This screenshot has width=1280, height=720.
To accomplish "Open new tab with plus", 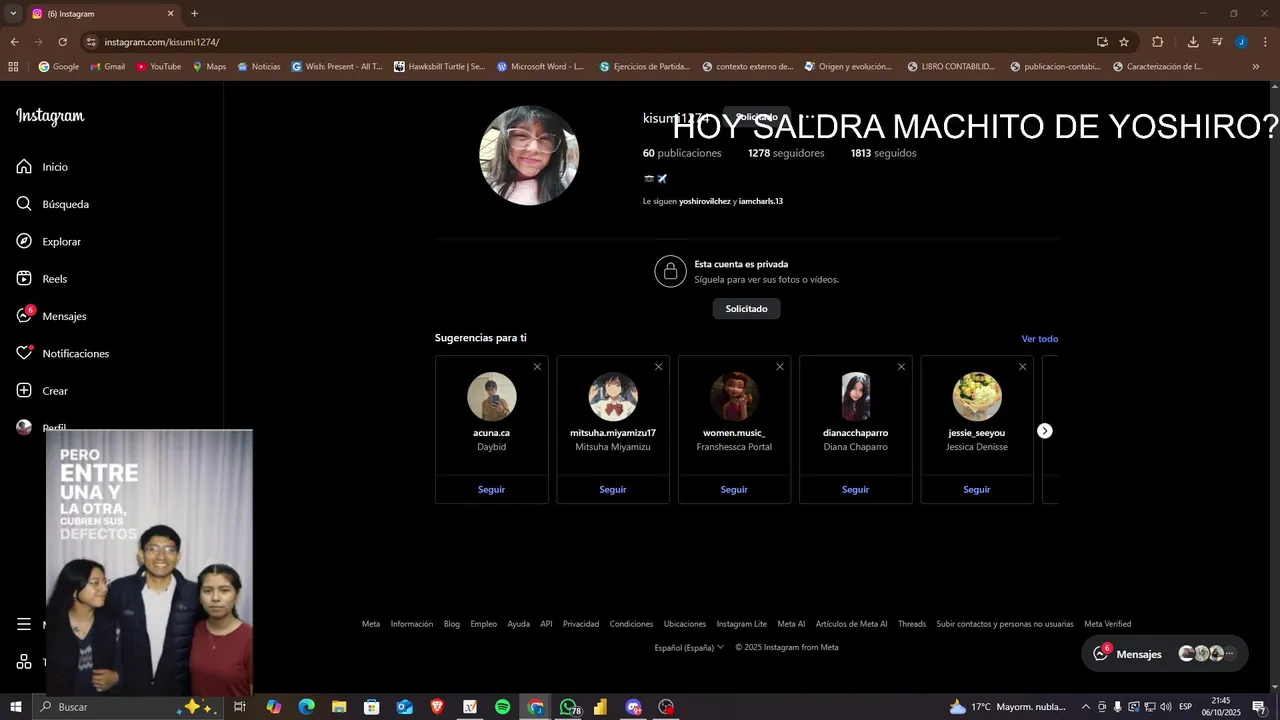I will pyautogui.click(x=194, y=14).
